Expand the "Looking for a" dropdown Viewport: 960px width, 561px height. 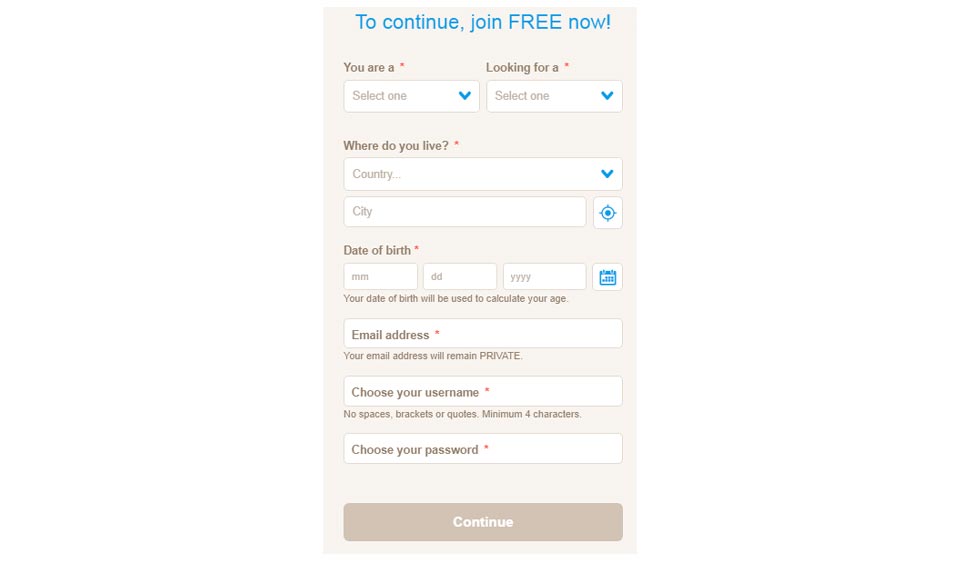(x=554, y=96)
